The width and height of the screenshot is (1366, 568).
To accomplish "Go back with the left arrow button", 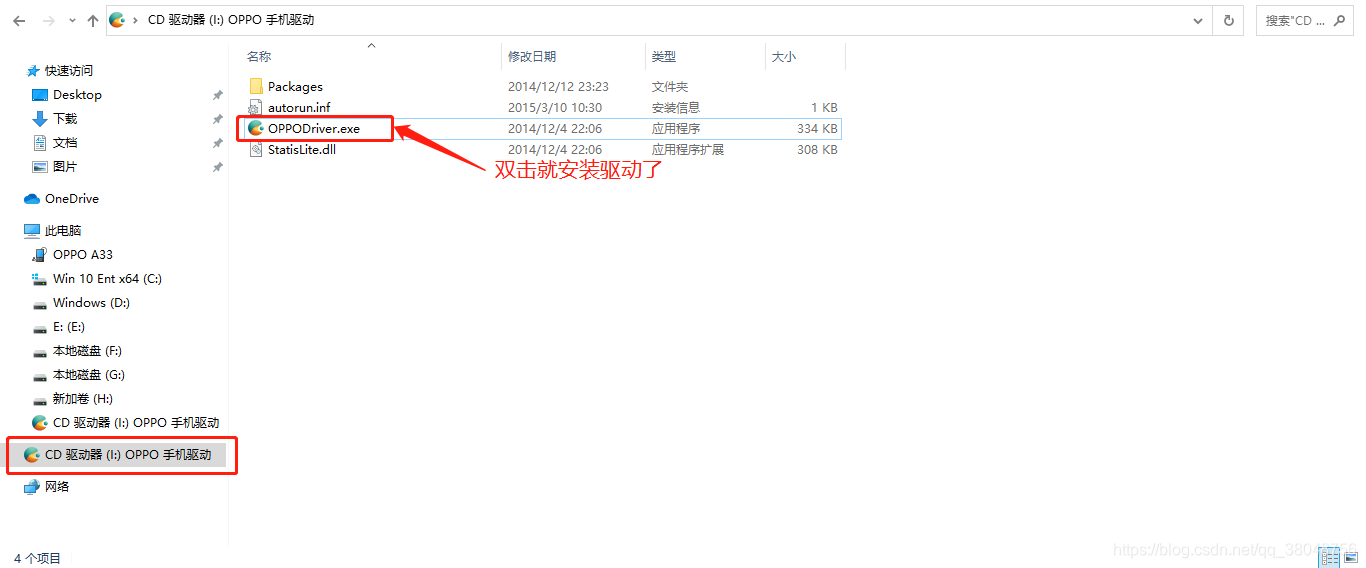I will (x=19, y=20).
